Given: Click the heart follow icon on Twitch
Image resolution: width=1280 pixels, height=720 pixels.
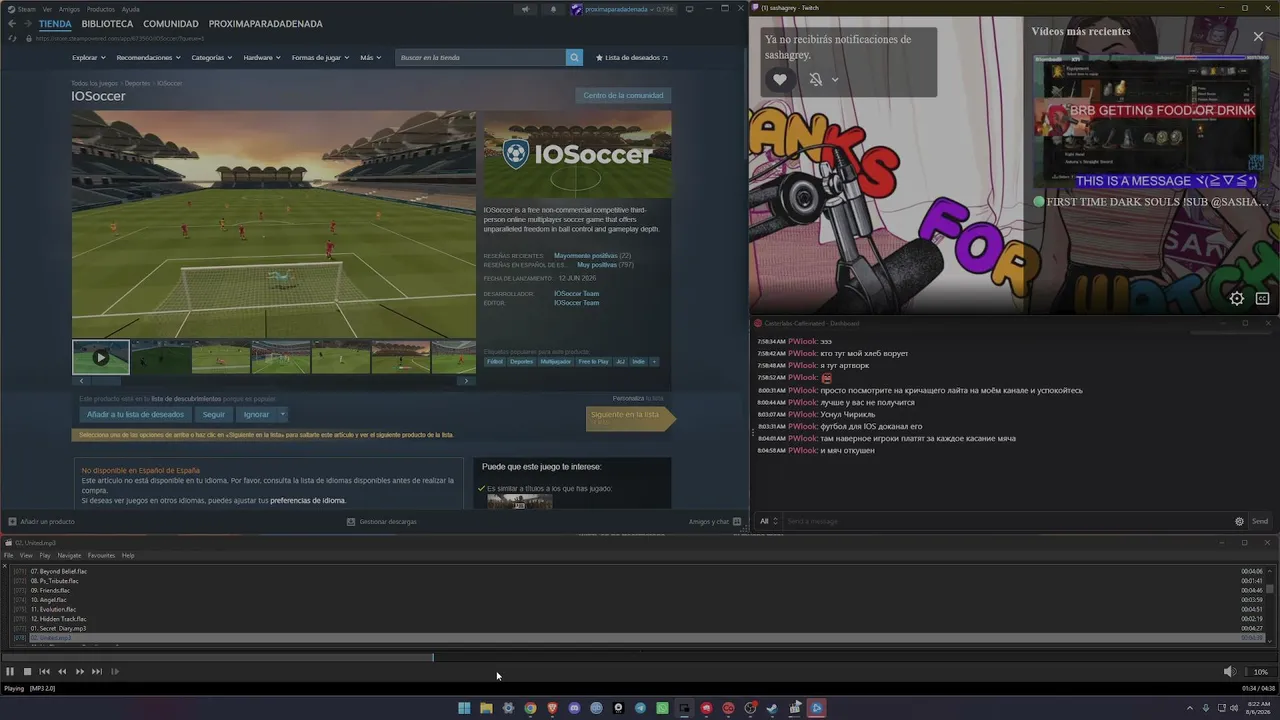Looking at the screenshot, I should click(x=780, y=79).
